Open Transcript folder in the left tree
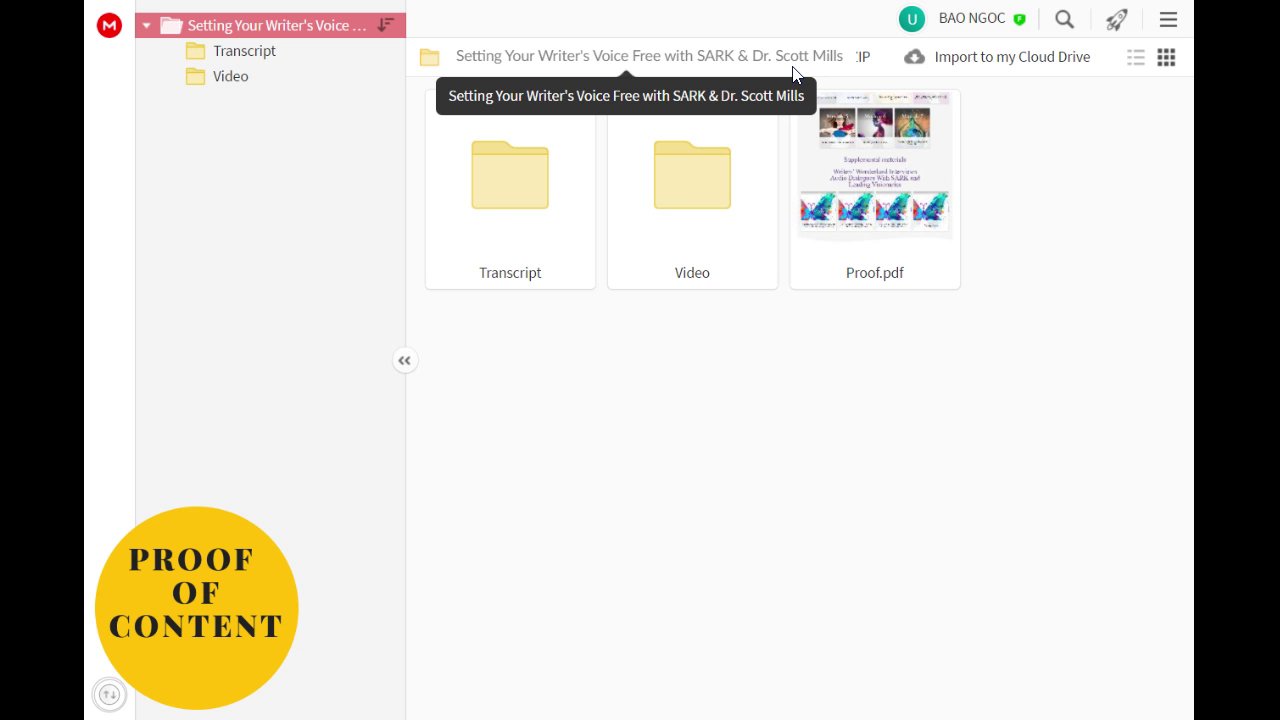This screenshot has width=1280, height=720. (x=244, y=51)
